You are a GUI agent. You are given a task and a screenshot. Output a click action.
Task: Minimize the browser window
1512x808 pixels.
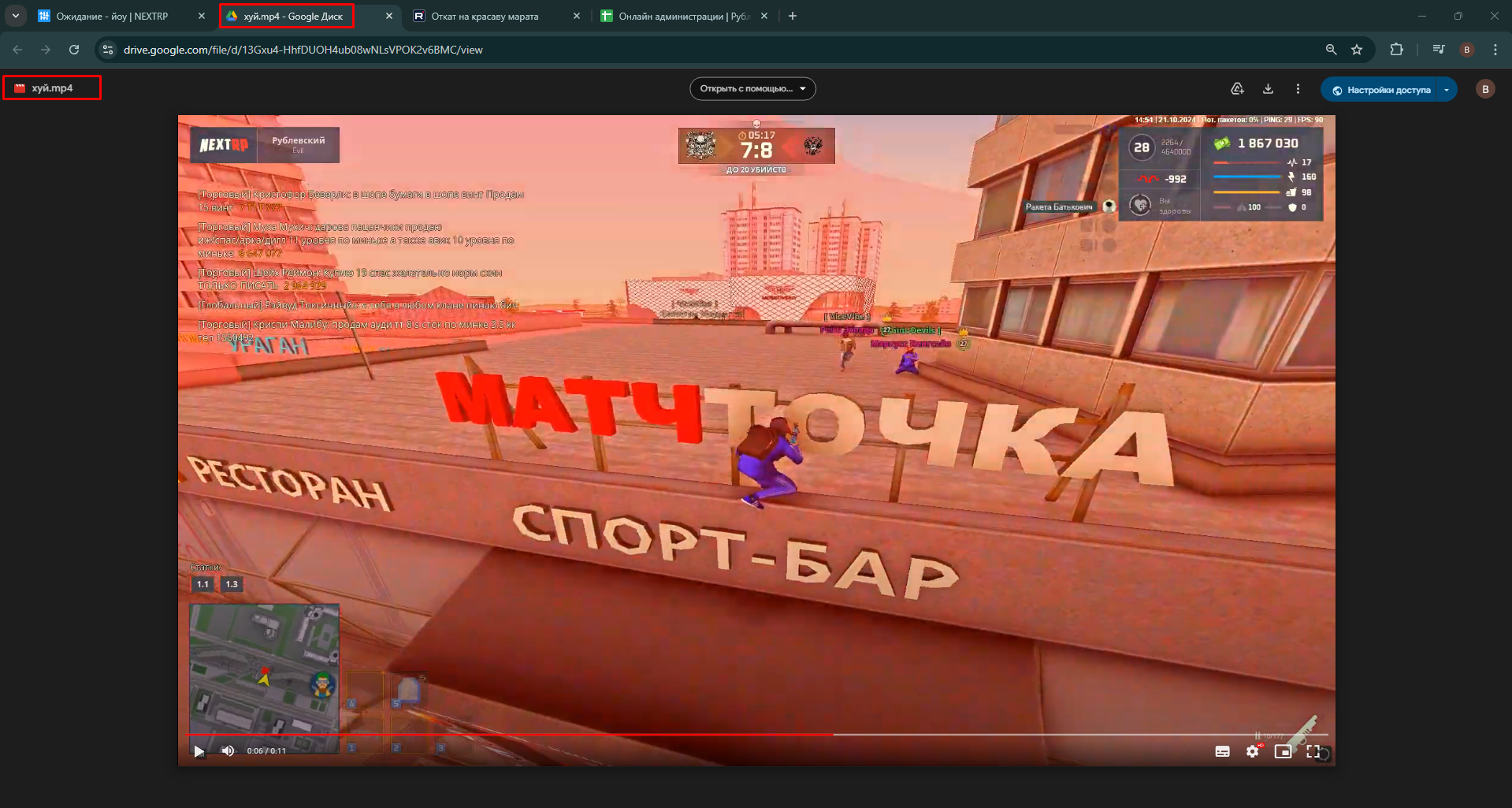tap(1422, 16)
